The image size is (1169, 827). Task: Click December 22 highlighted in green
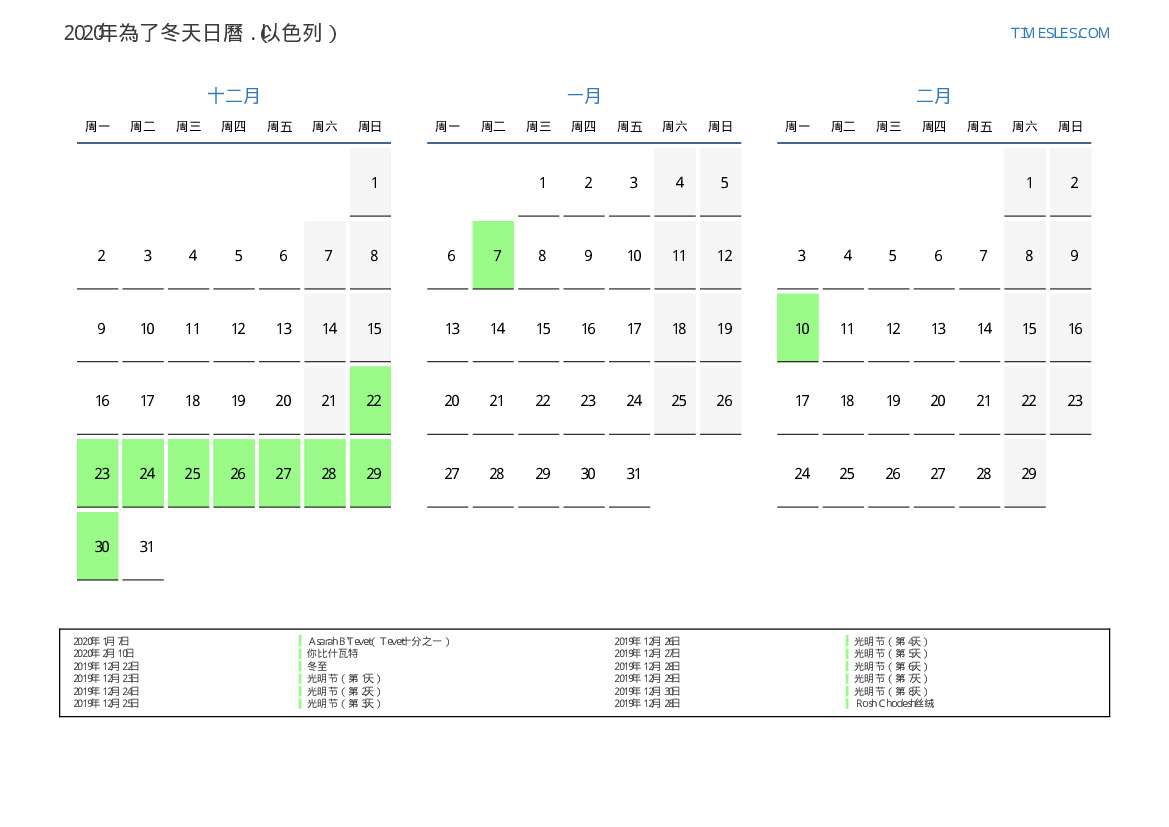click(x=371, y=400)
